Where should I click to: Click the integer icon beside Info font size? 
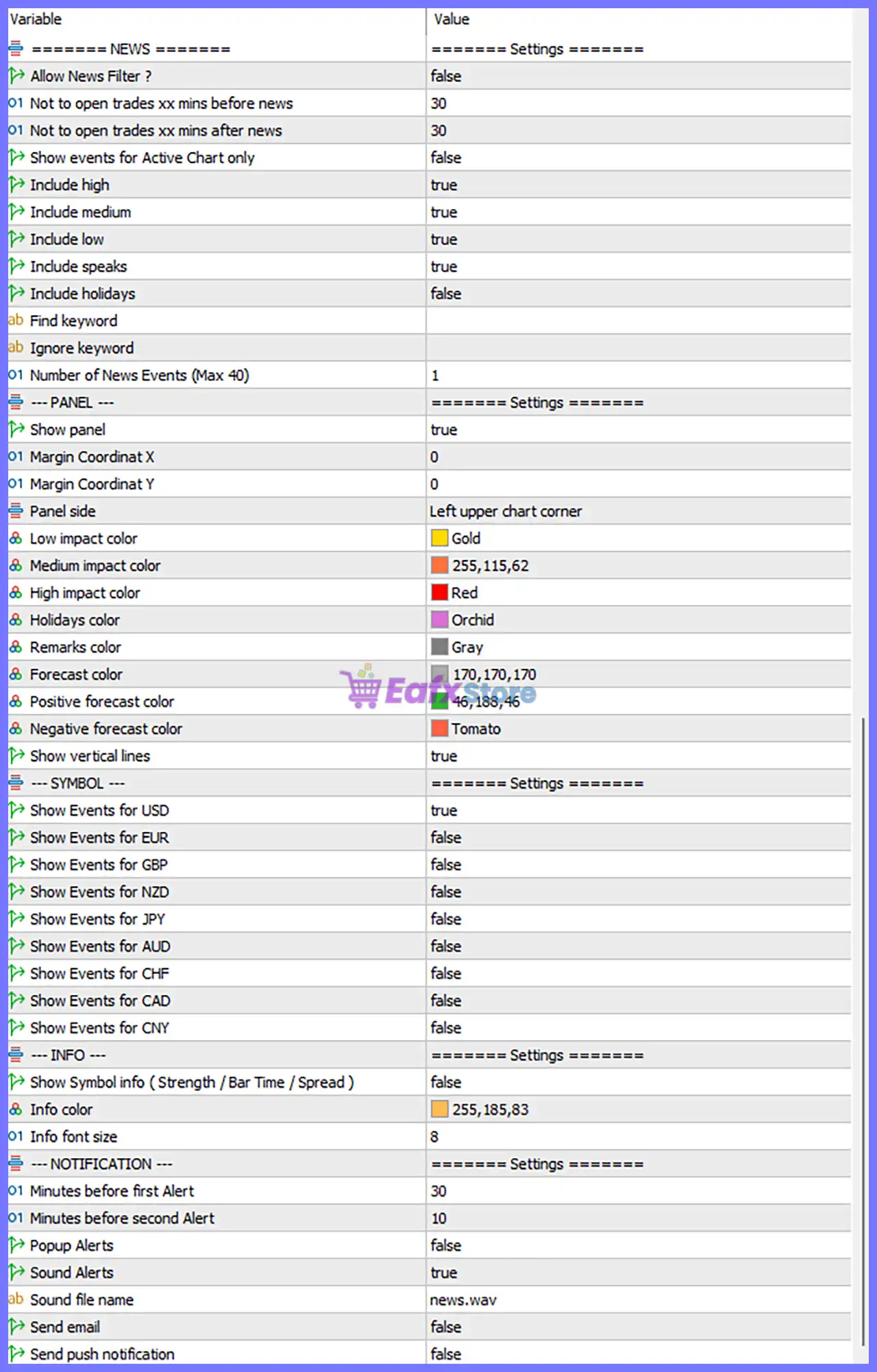(x=16, y=1136)
